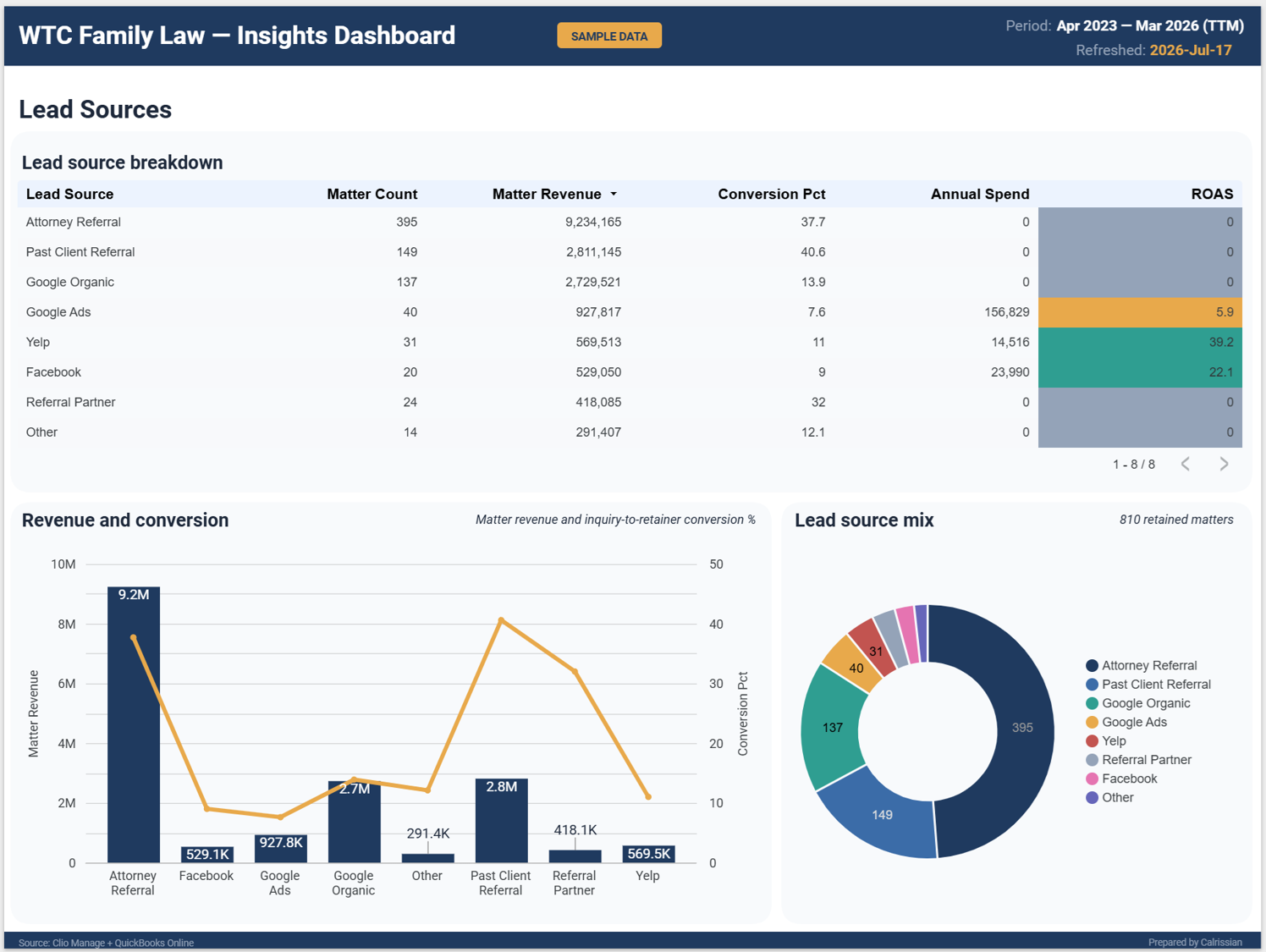Sort table by Matter Count column header

[372, 194]
